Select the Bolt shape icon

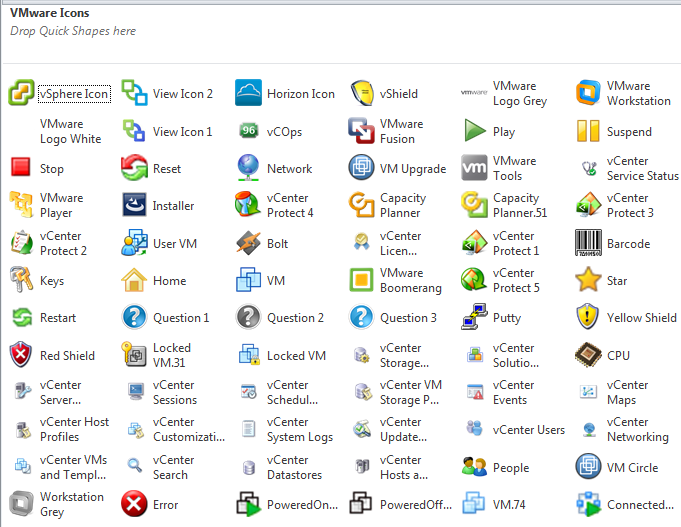[x=248, y=242]
